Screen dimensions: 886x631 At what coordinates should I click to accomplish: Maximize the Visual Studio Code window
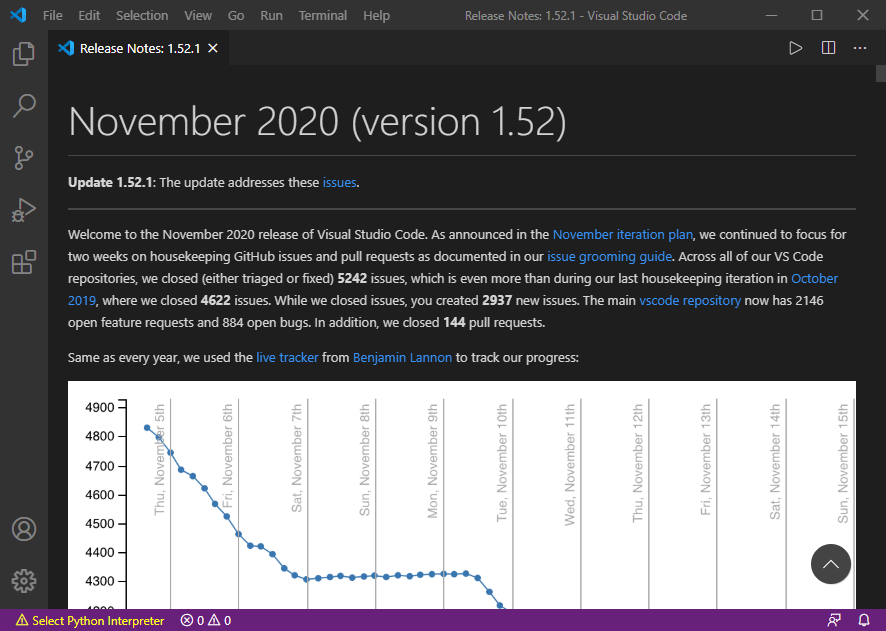pos(817,15)
